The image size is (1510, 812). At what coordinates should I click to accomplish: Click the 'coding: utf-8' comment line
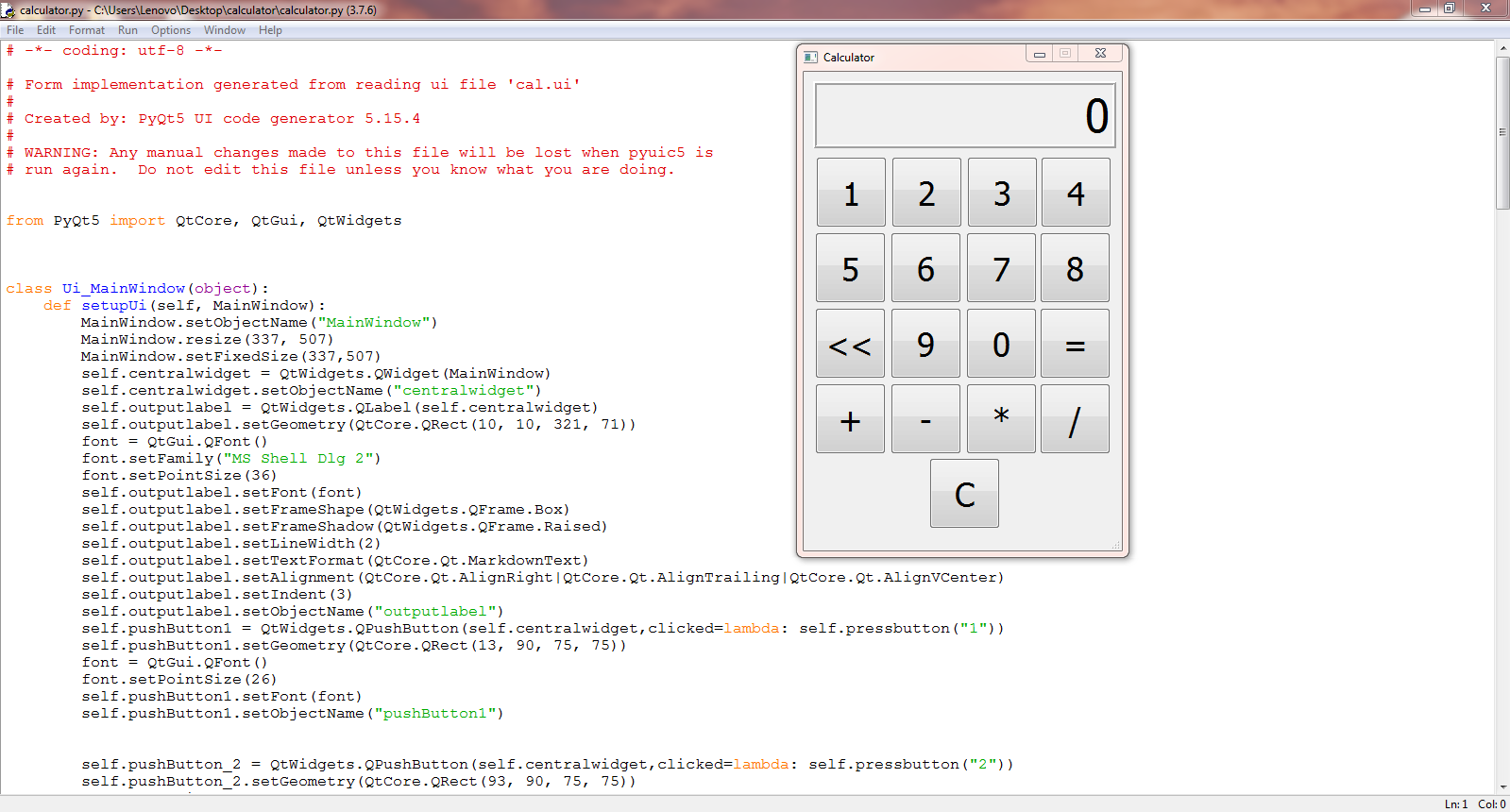point(114,51)
